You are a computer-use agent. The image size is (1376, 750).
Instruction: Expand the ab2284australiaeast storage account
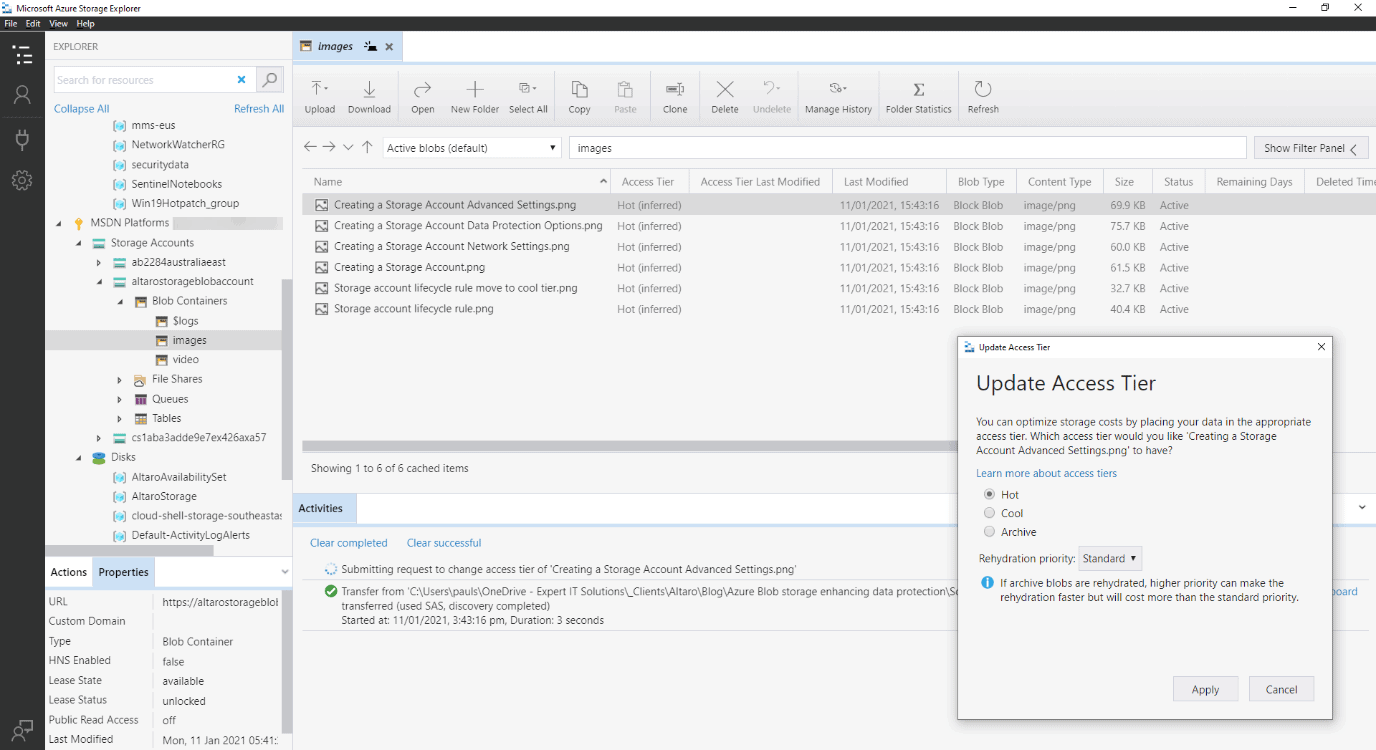[x=99, y=262]
